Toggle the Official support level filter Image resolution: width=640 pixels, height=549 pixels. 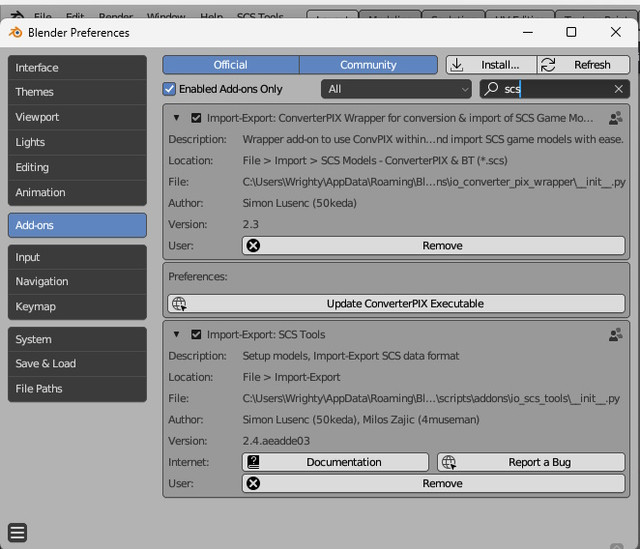(x=231, y=64)
